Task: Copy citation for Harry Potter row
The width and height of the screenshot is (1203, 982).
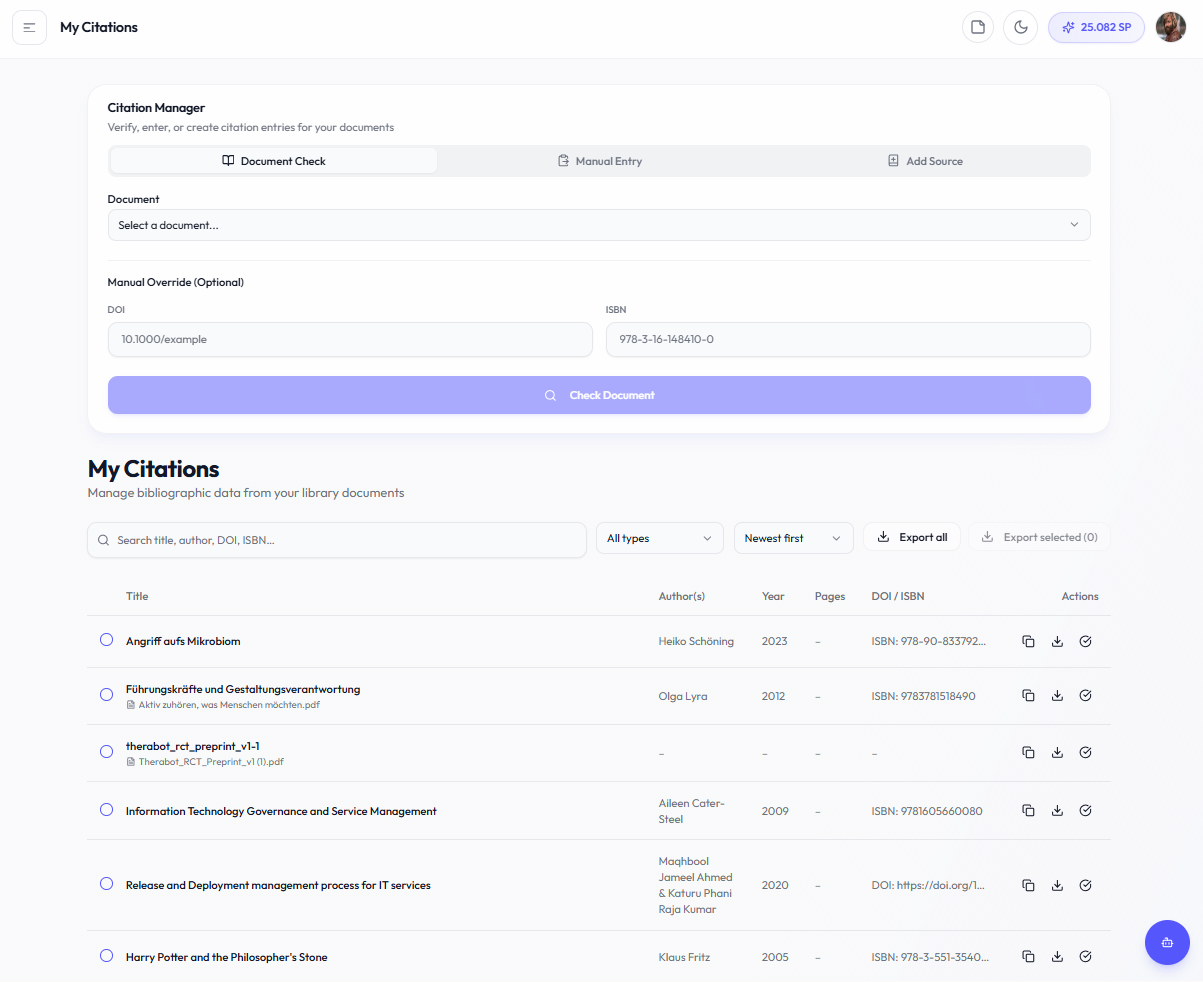Action: click(x=1028, y=957)
